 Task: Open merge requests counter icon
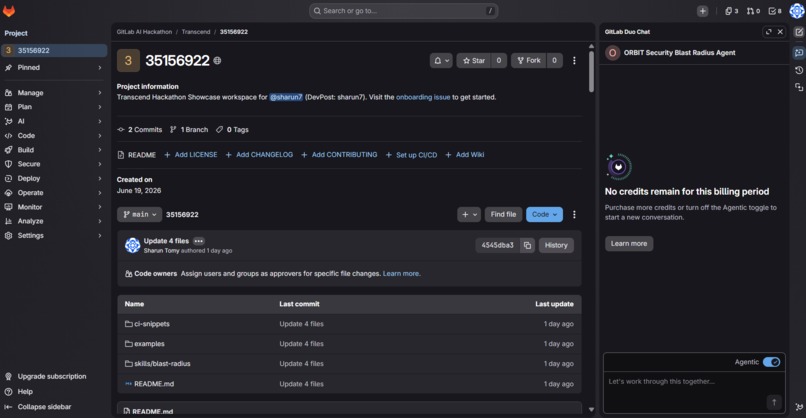click(x=753, y=11)
